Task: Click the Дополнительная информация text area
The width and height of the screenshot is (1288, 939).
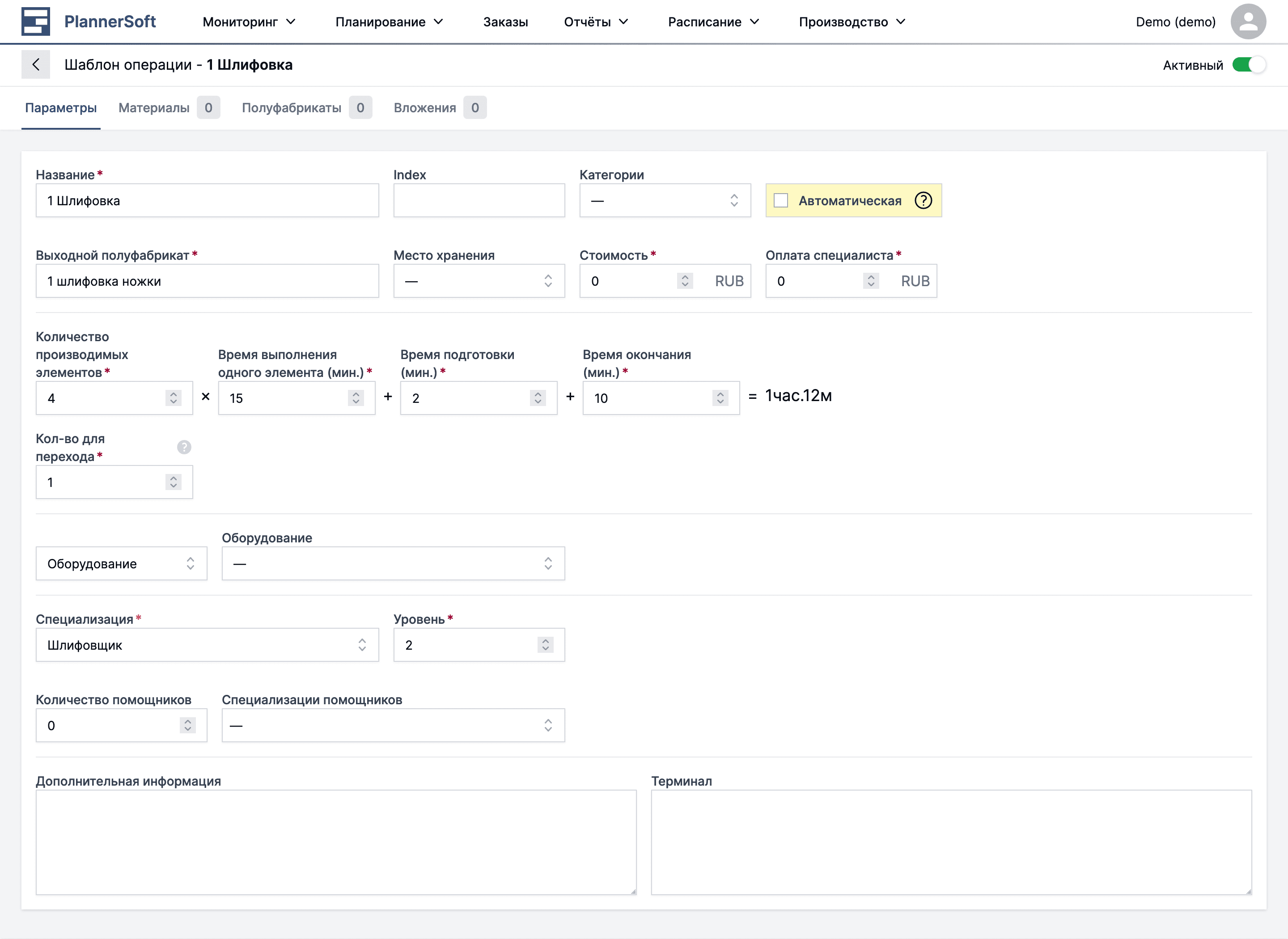Action: [336, 842]
